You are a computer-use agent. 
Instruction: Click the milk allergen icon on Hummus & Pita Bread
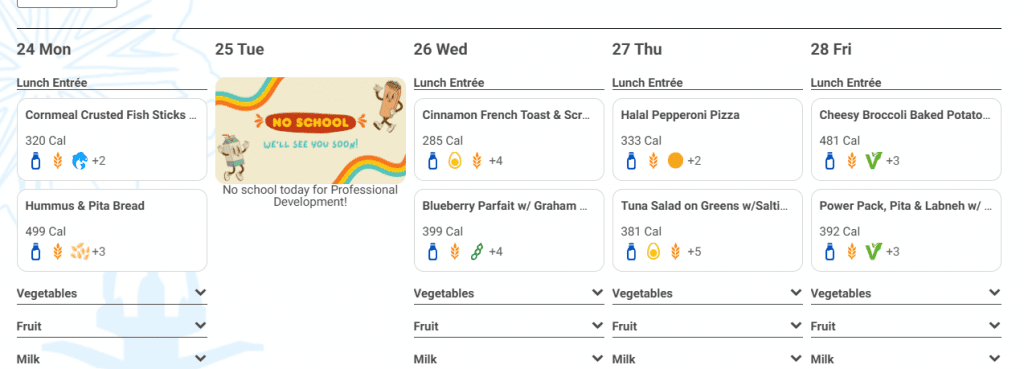[36, 251]
